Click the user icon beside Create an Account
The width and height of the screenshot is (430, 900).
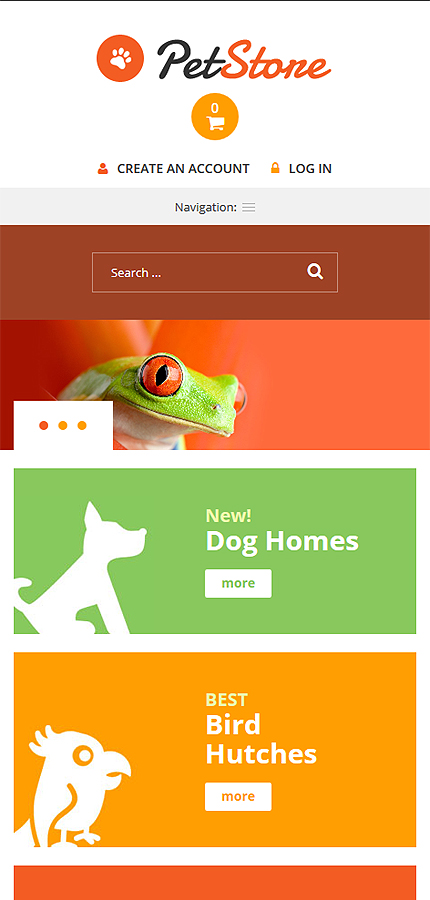pos(103,168)
